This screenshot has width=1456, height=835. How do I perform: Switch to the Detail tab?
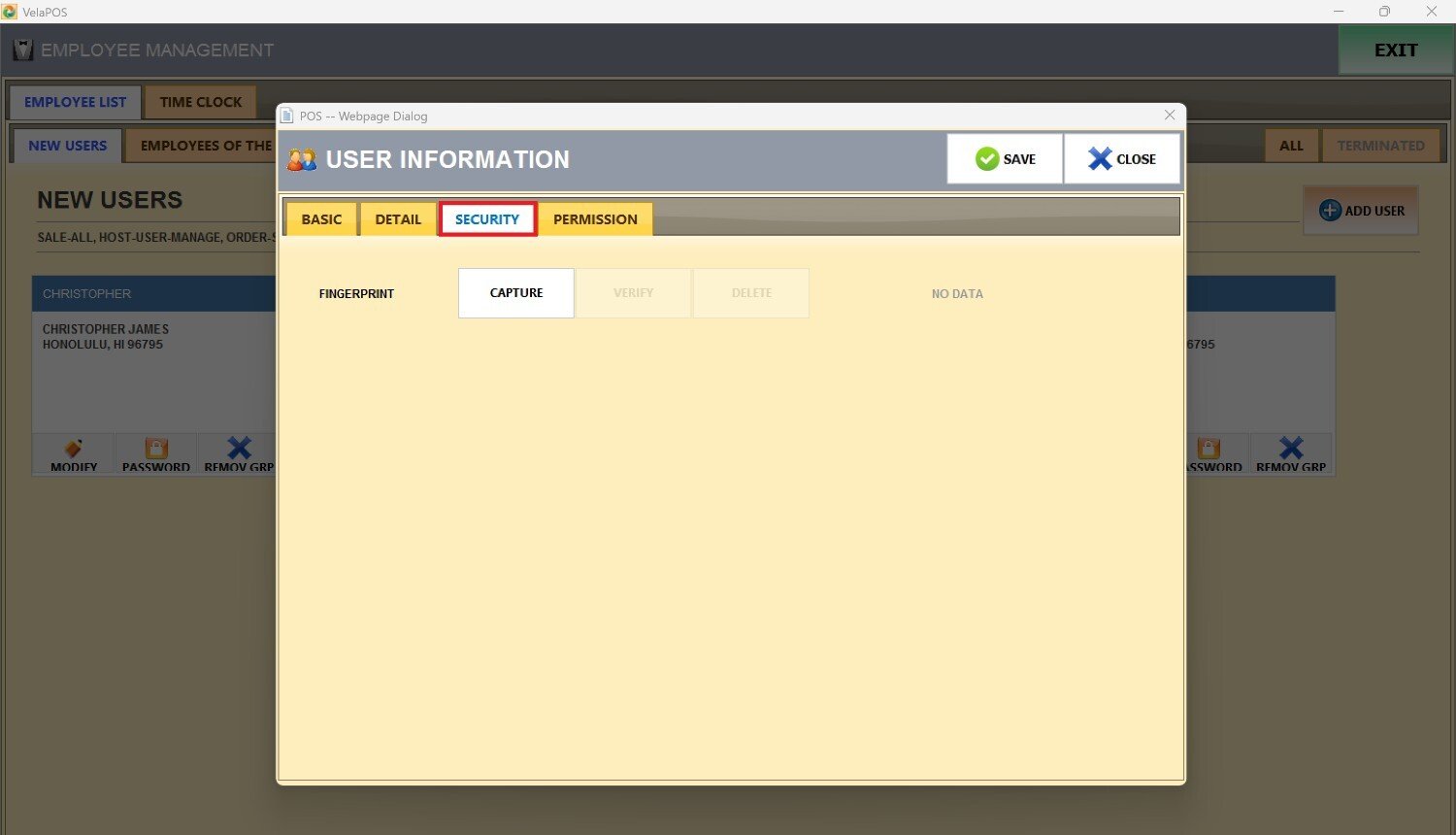(x=398, y=219)
